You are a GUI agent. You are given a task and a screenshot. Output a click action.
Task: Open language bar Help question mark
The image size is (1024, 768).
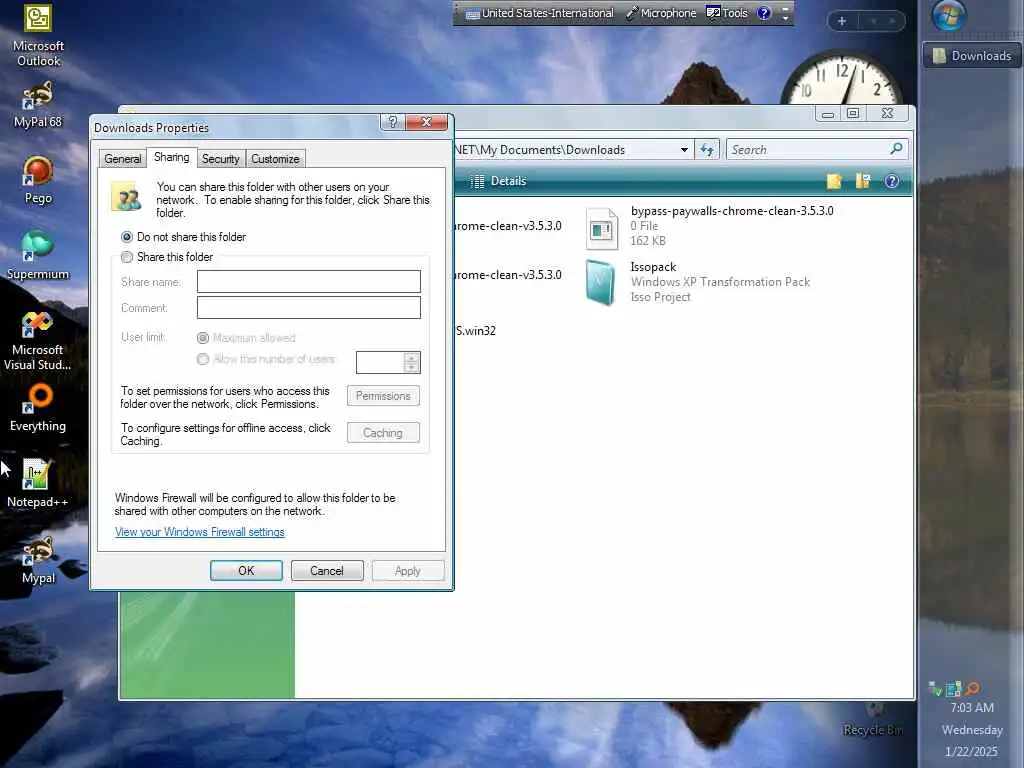coord(764,13)
